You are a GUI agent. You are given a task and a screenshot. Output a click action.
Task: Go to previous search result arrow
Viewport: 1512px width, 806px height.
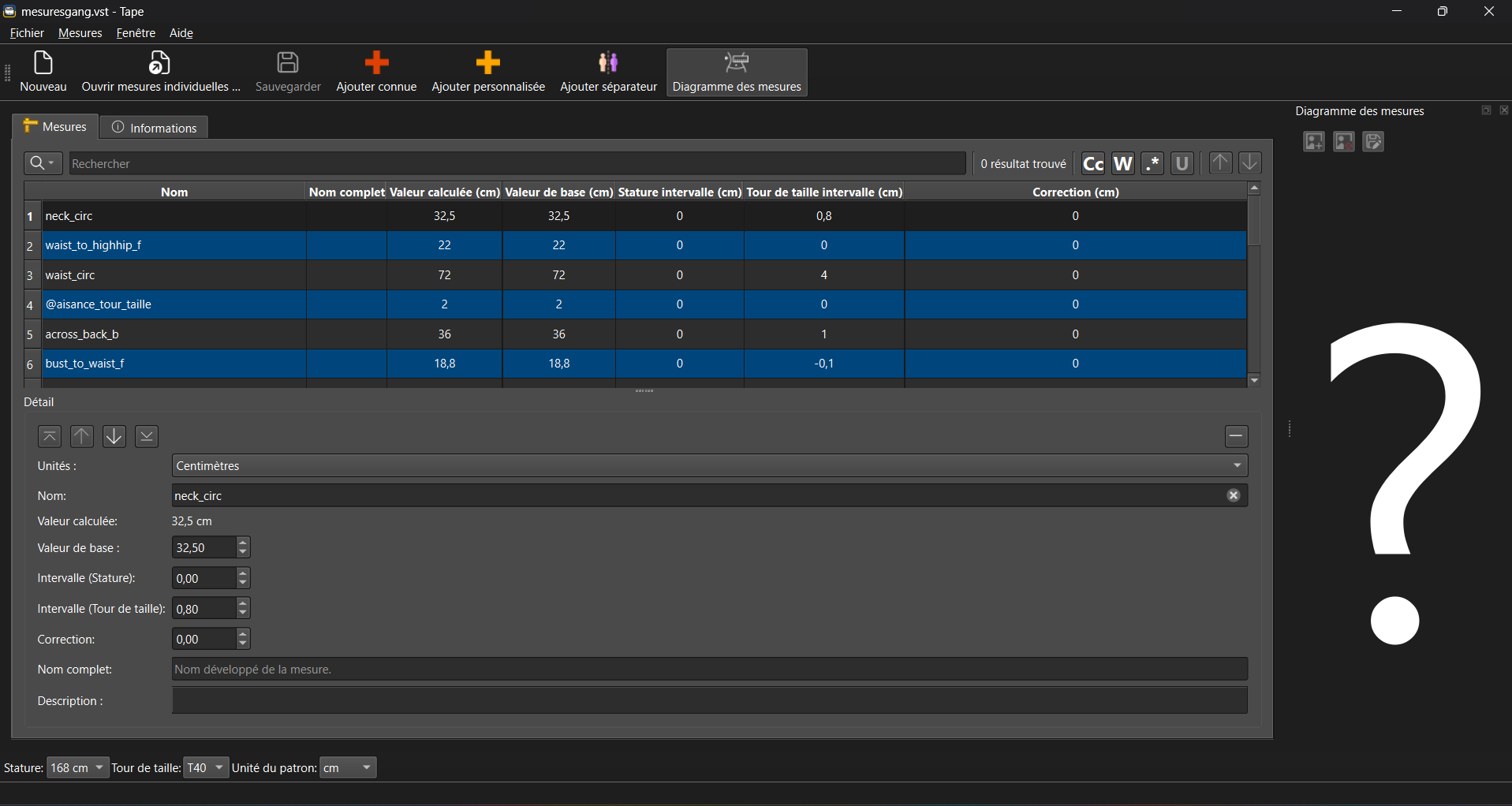[x=1220, y=163]
